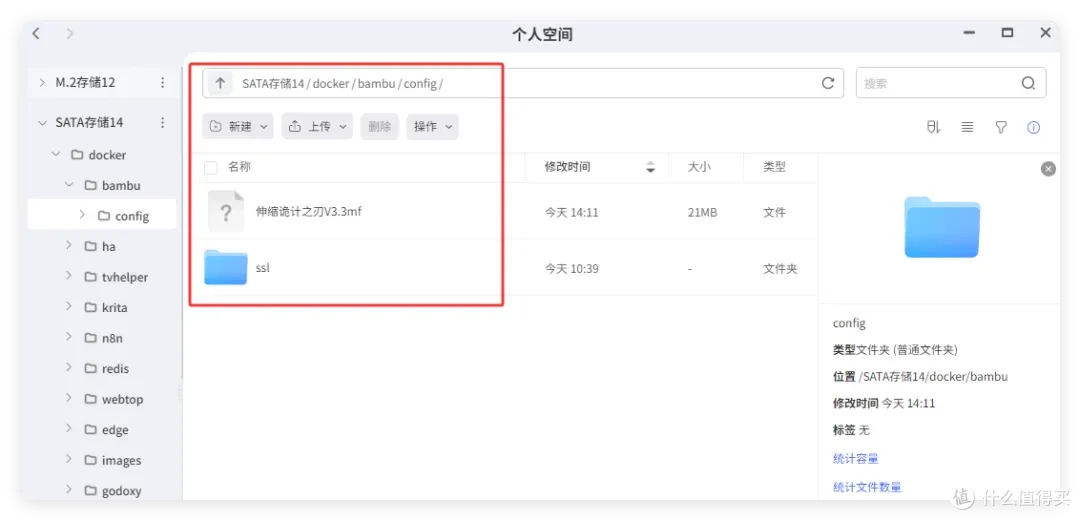Go forward using the right arrow

[70, 33]
